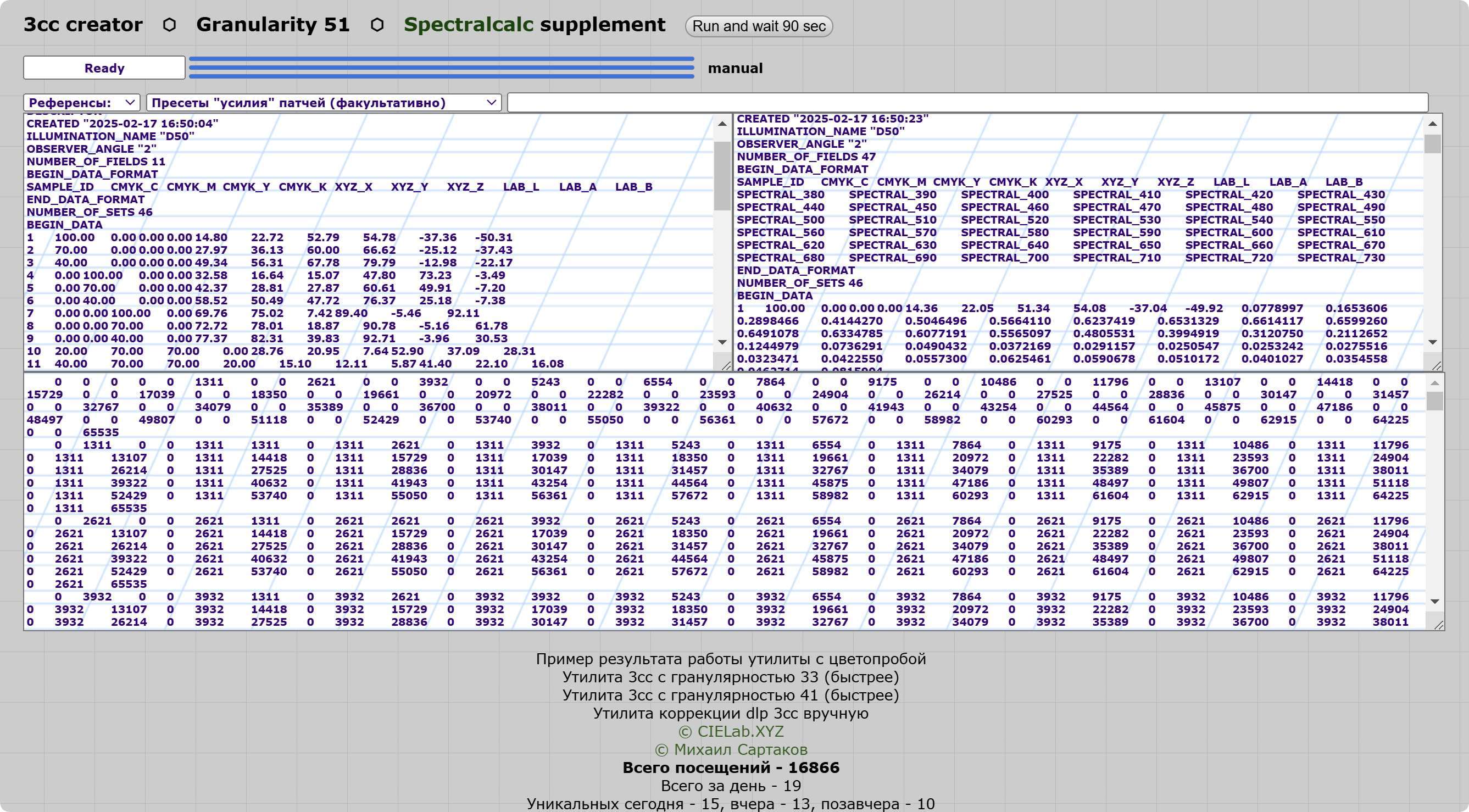Click the hexagon icon after Granularity 51
Image resolution: width=1469 pixels, height=812 pixels.
pyautogui.click(x=377, y=25)
